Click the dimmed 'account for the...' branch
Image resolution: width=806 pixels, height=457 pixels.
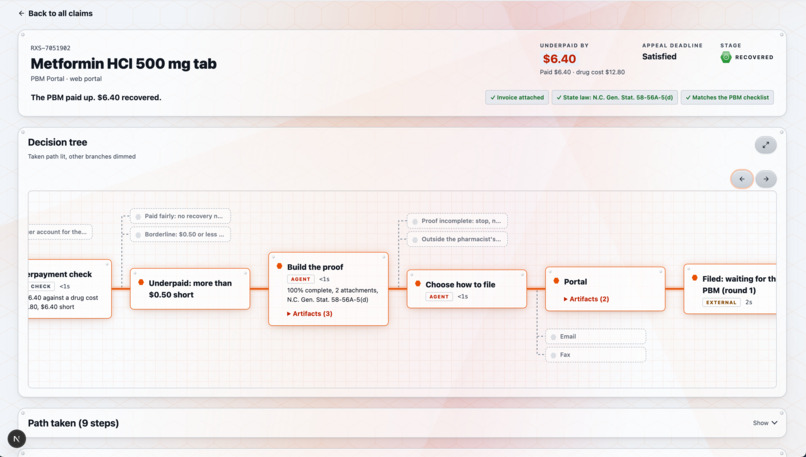coord(60,232)
